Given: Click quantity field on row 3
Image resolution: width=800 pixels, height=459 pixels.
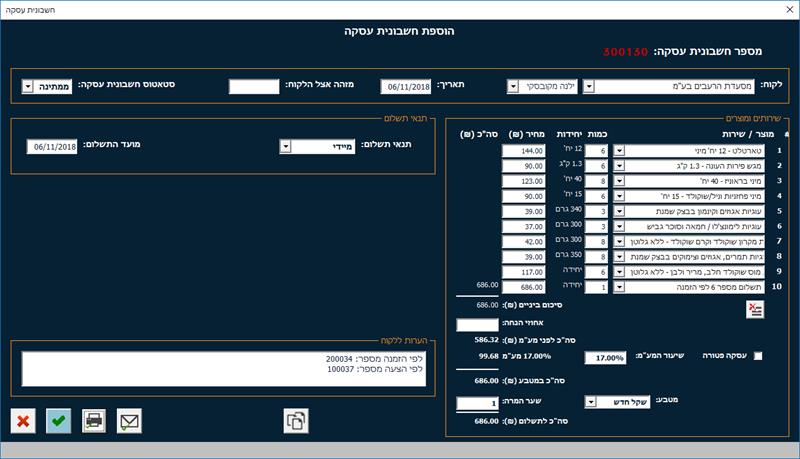Looking at the screenshot, I should (x=596, y=181).
